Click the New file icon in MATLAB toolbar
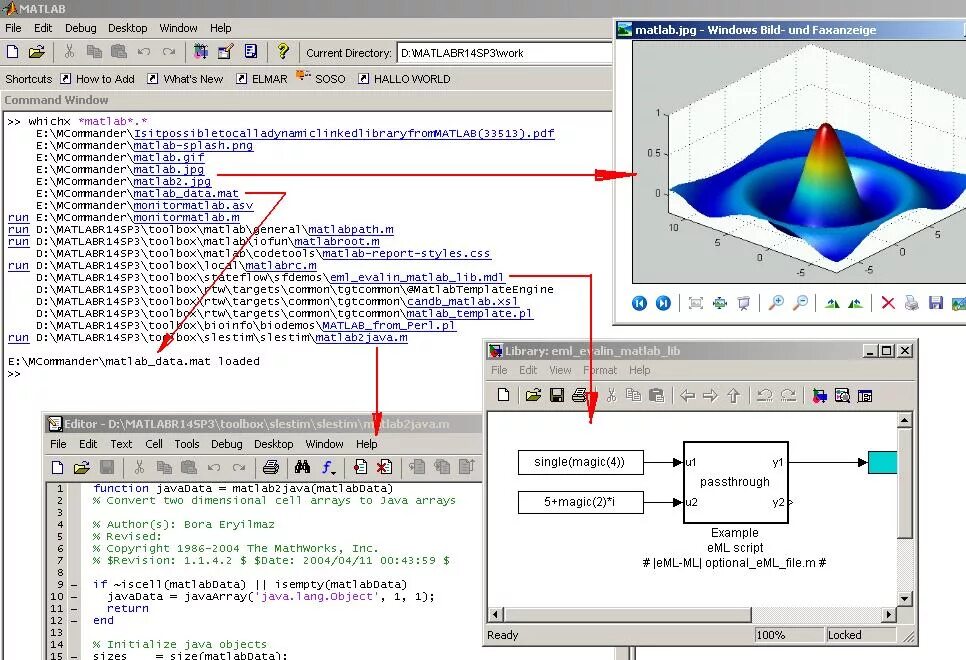This screenshot has width=966, height=660. [12, 52]
